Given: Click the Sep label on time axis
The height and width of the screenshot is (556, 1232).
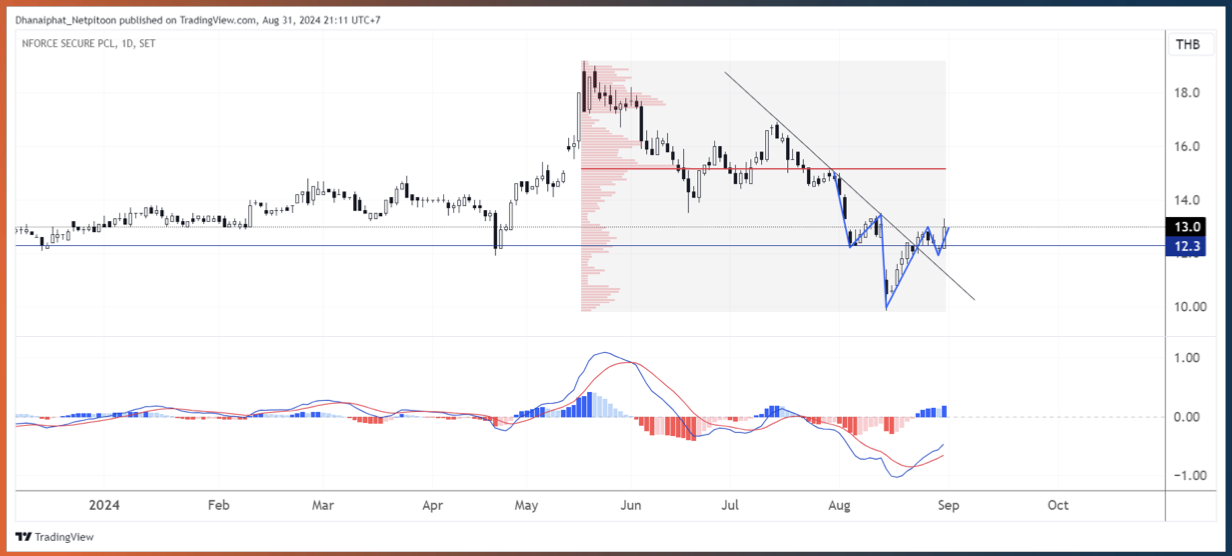Looking at the screenshot, I should pos(948,505).
